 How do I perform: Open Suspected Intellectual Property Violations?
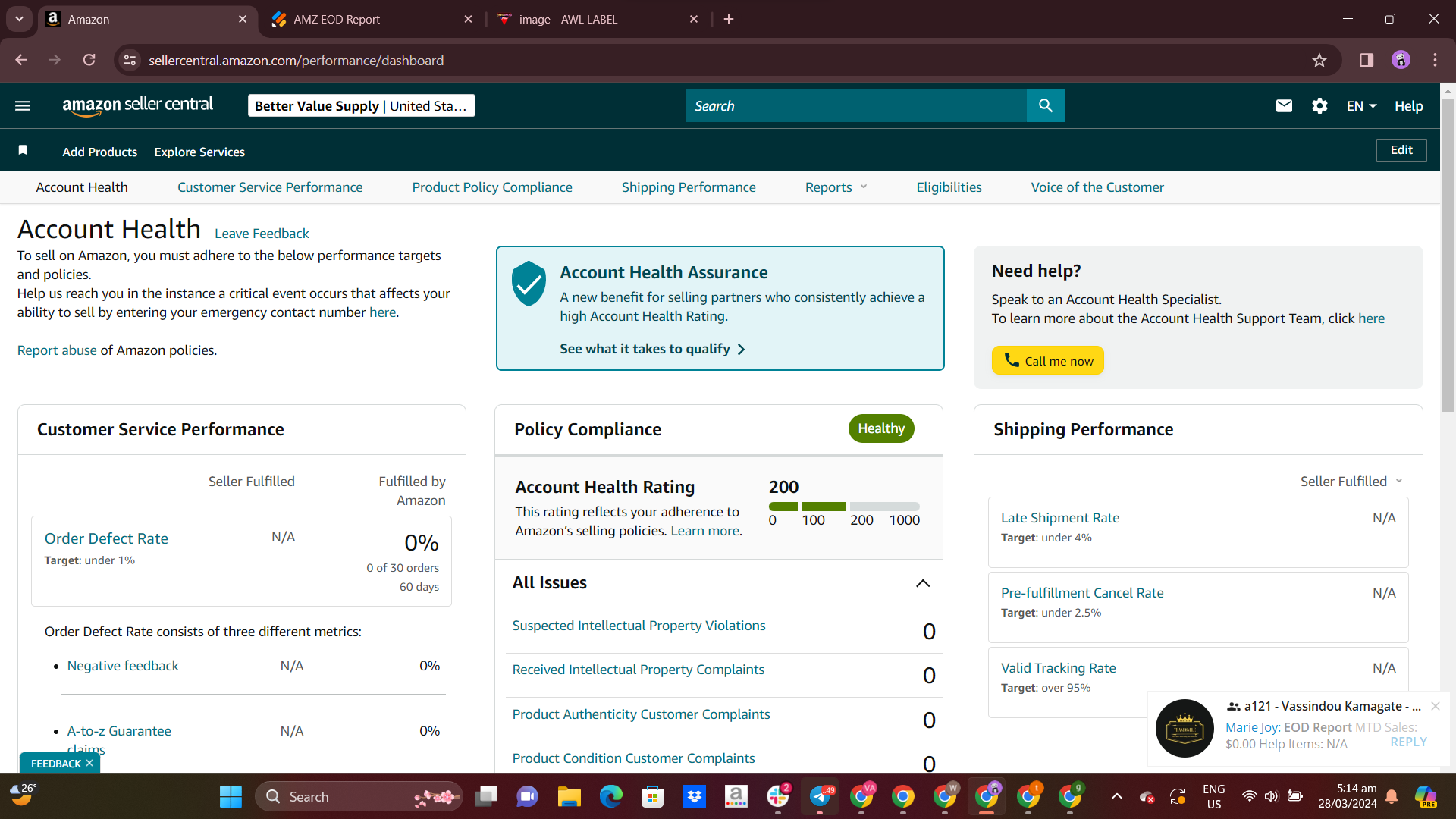pyautogui.click(x=639, y=626)
